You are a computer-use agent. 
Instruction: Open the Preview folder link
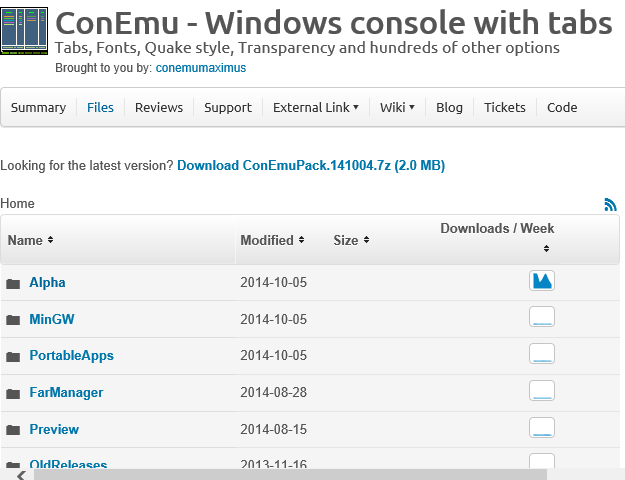pyautogui.click(x=54, y=429)
